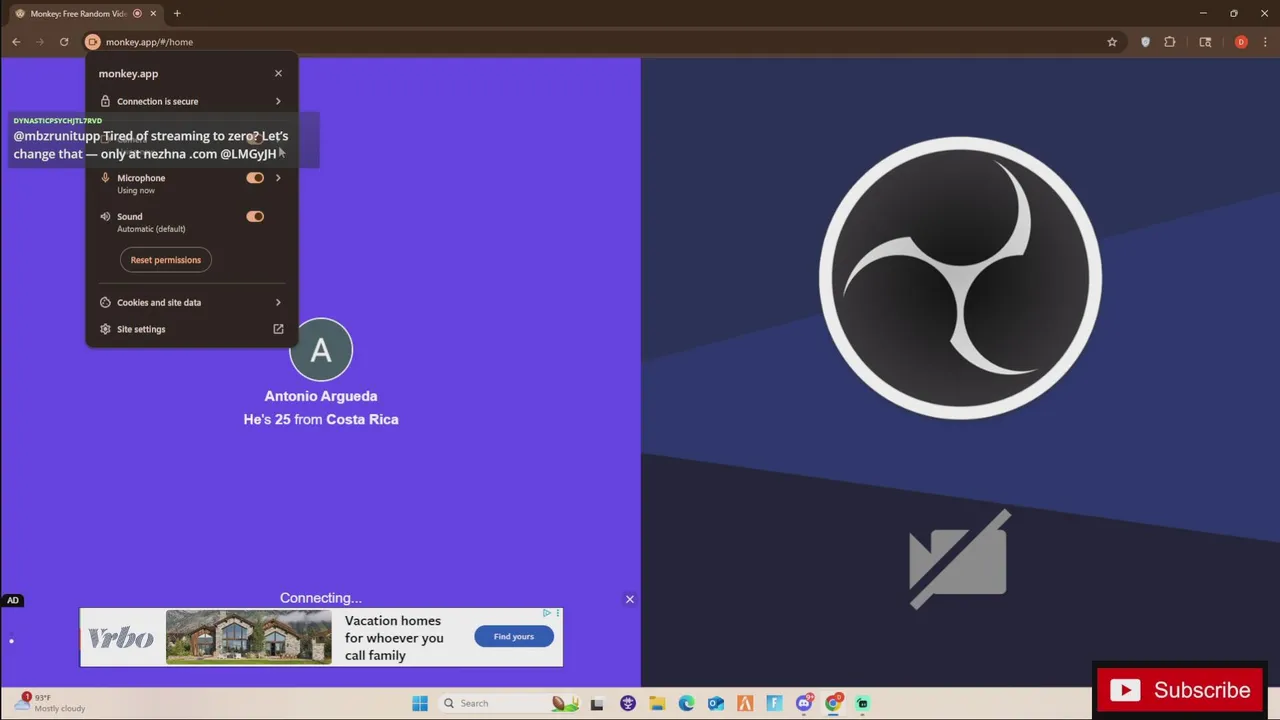Open a new browser tab
Screen dimensions: 1280x720
click(x=177, y=13)
